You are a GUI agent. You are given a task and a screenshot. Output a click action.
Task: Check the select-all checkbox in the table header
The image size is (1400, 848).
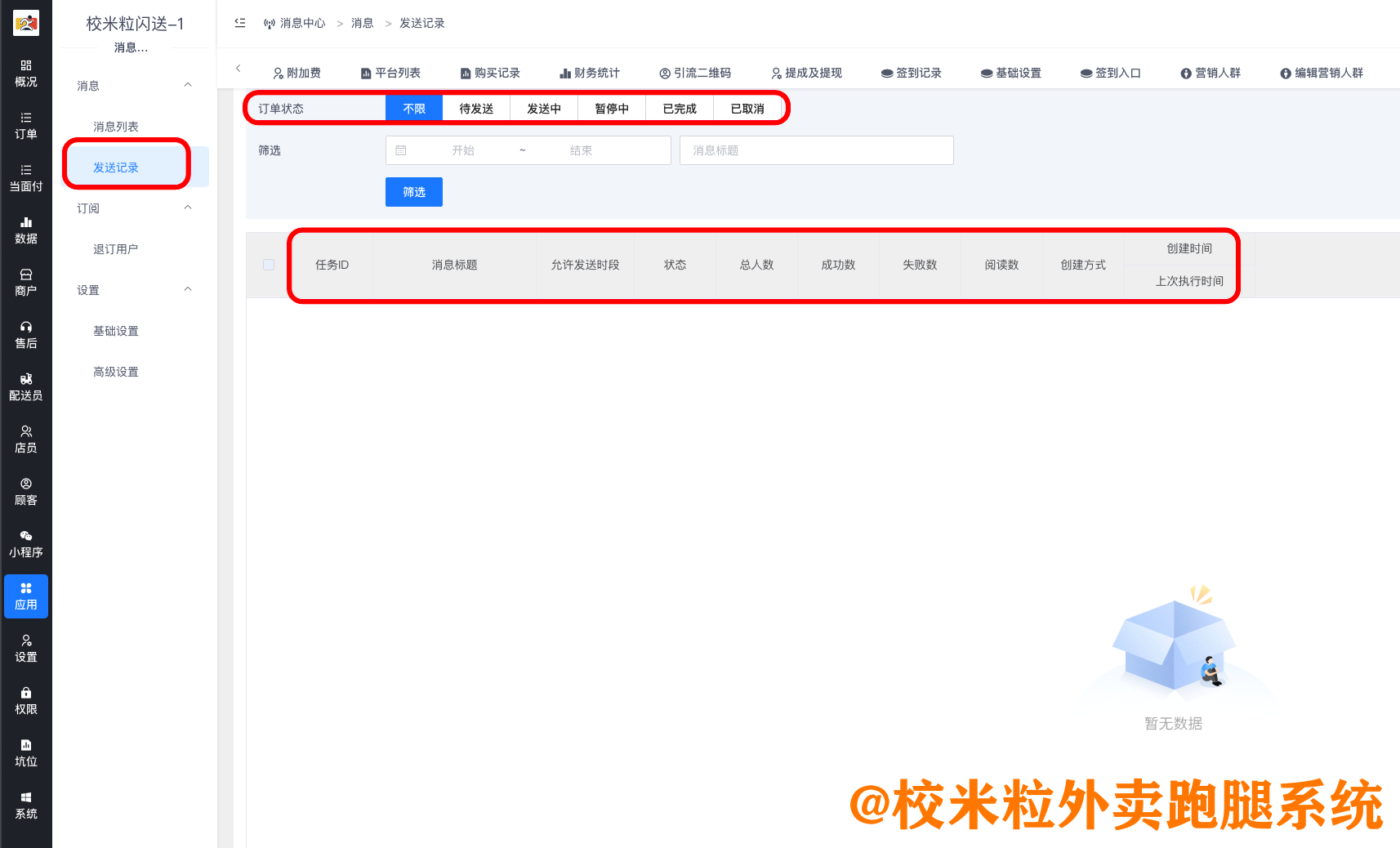tap(268, 265)
